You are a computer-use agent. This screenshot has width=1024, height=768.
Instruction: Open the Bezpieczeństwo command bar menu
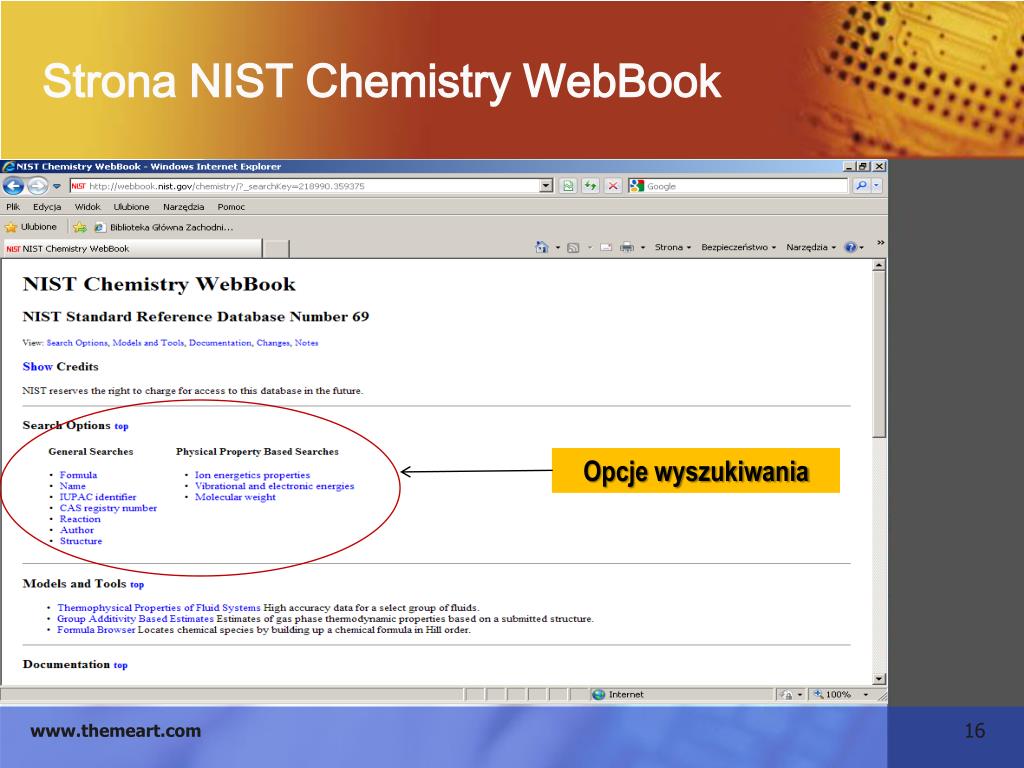739,248
